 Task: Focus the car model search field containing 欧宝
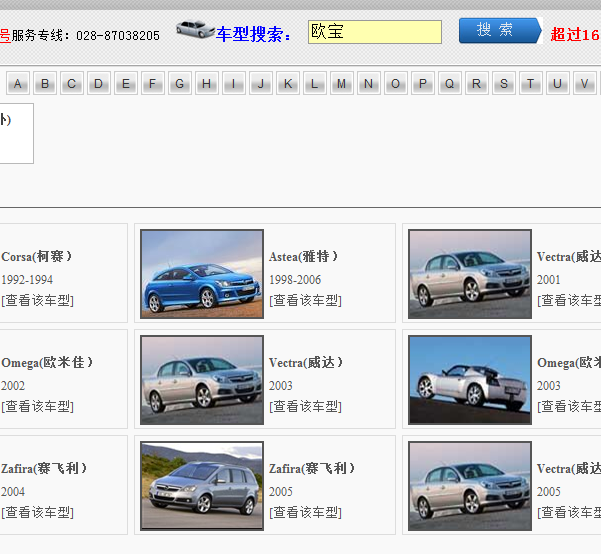point(374,32)
